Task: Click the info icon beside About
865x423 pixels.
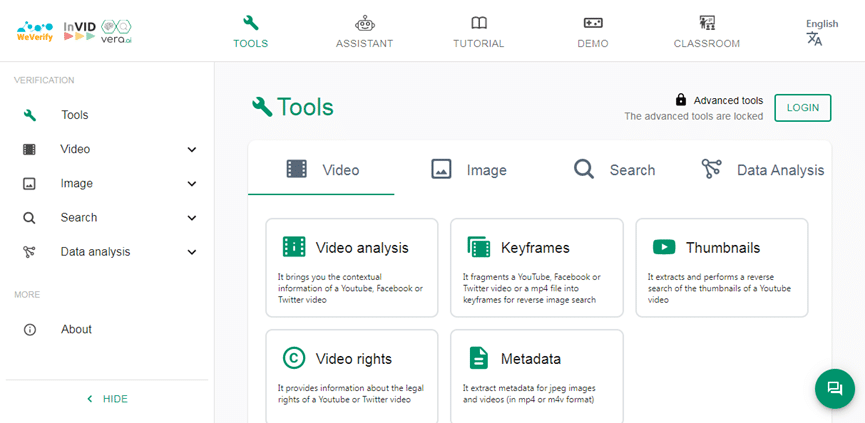Action: coord(30,330)
